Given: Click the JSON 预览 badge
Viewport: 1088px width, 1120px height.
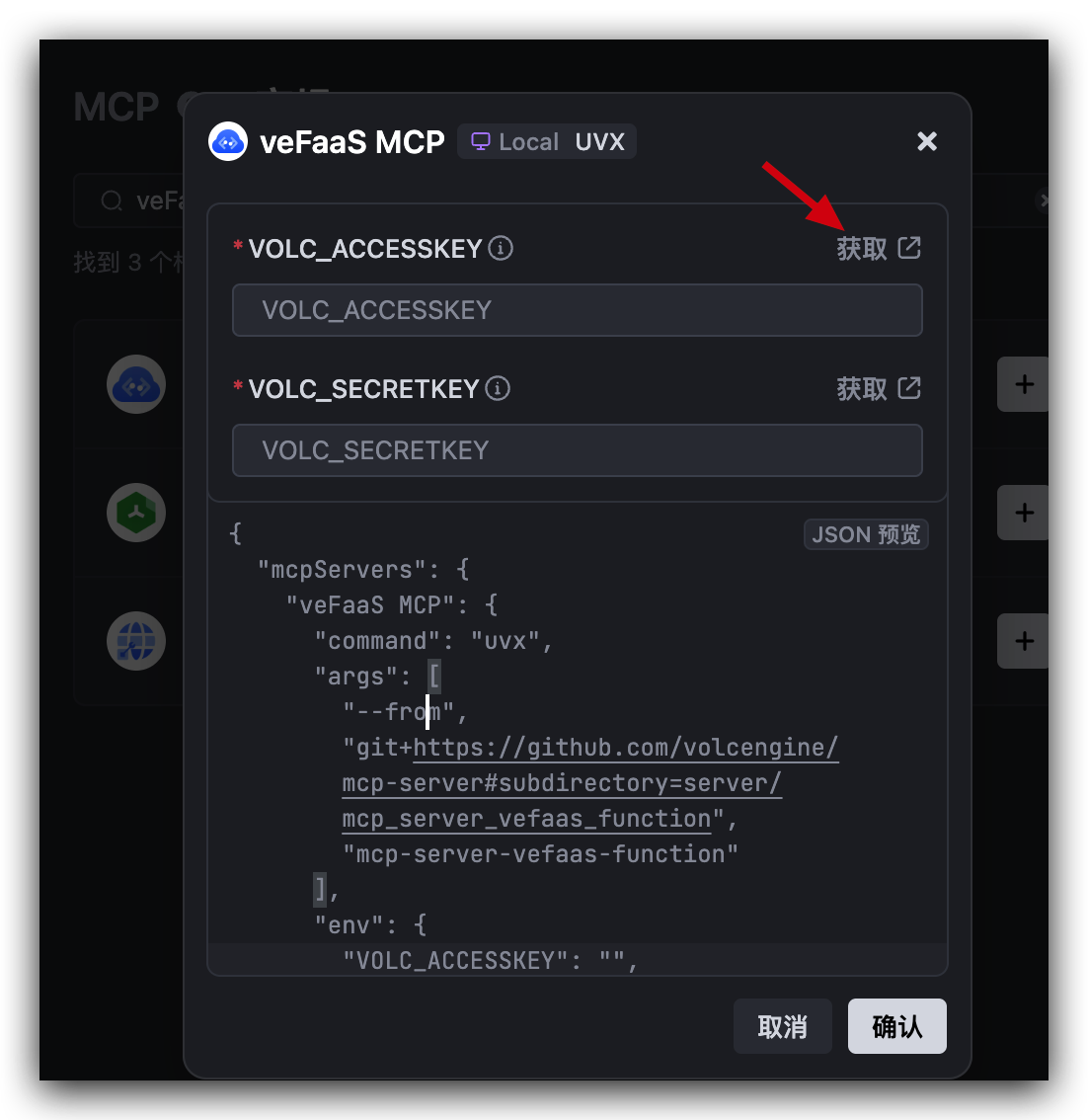Looking at the screenshot, I should tap(866, 534).
